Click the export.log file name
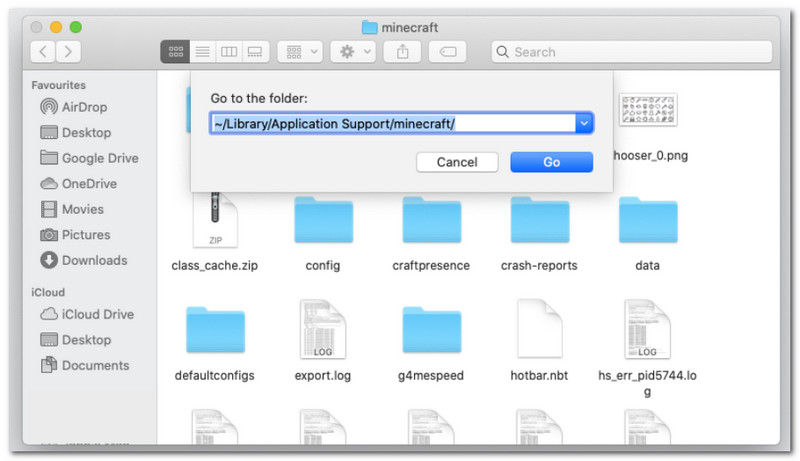Image resolution: width=800 pixels, height=461 pixels. point(323,376)
